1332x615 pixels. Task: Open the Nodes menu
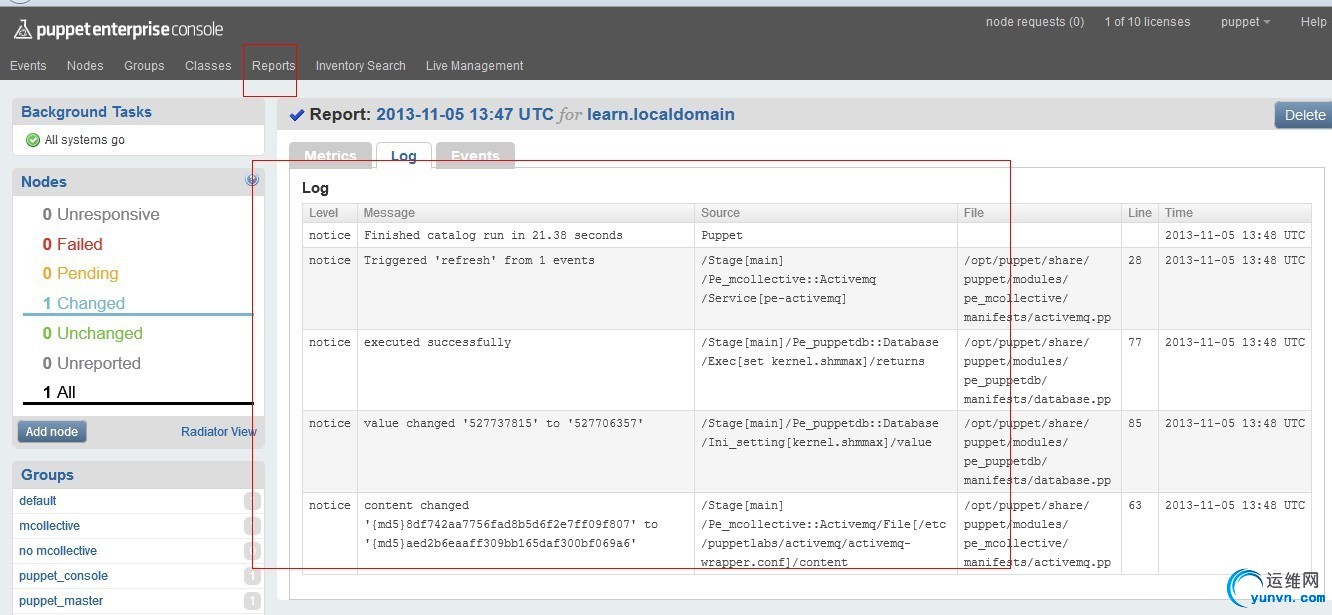coord(85,66)
